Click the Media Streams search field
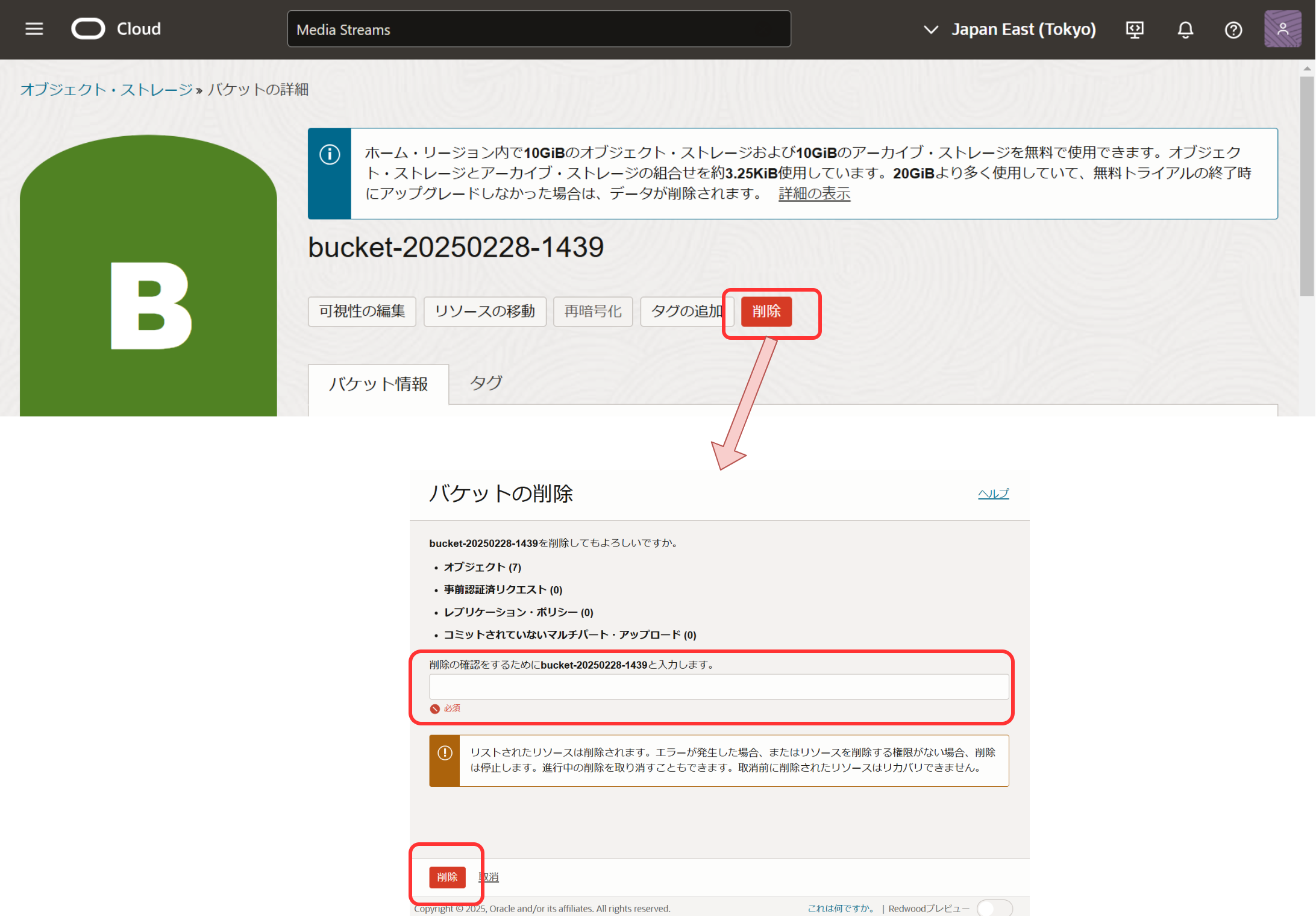This screenshot has height=917, width=1316. tap(539, 29)
